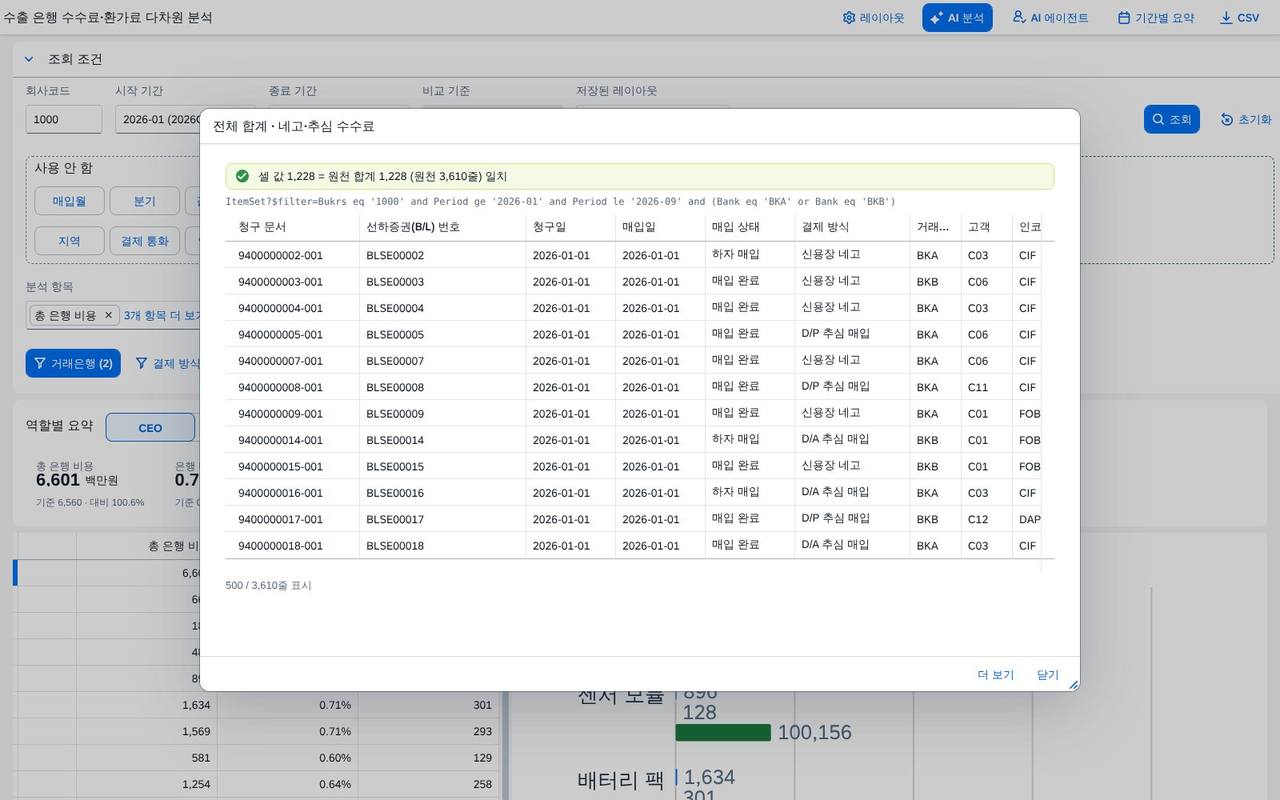Screen dimensions: 1280x800
Task: Click the 조회 search button
Action: 1171,119
